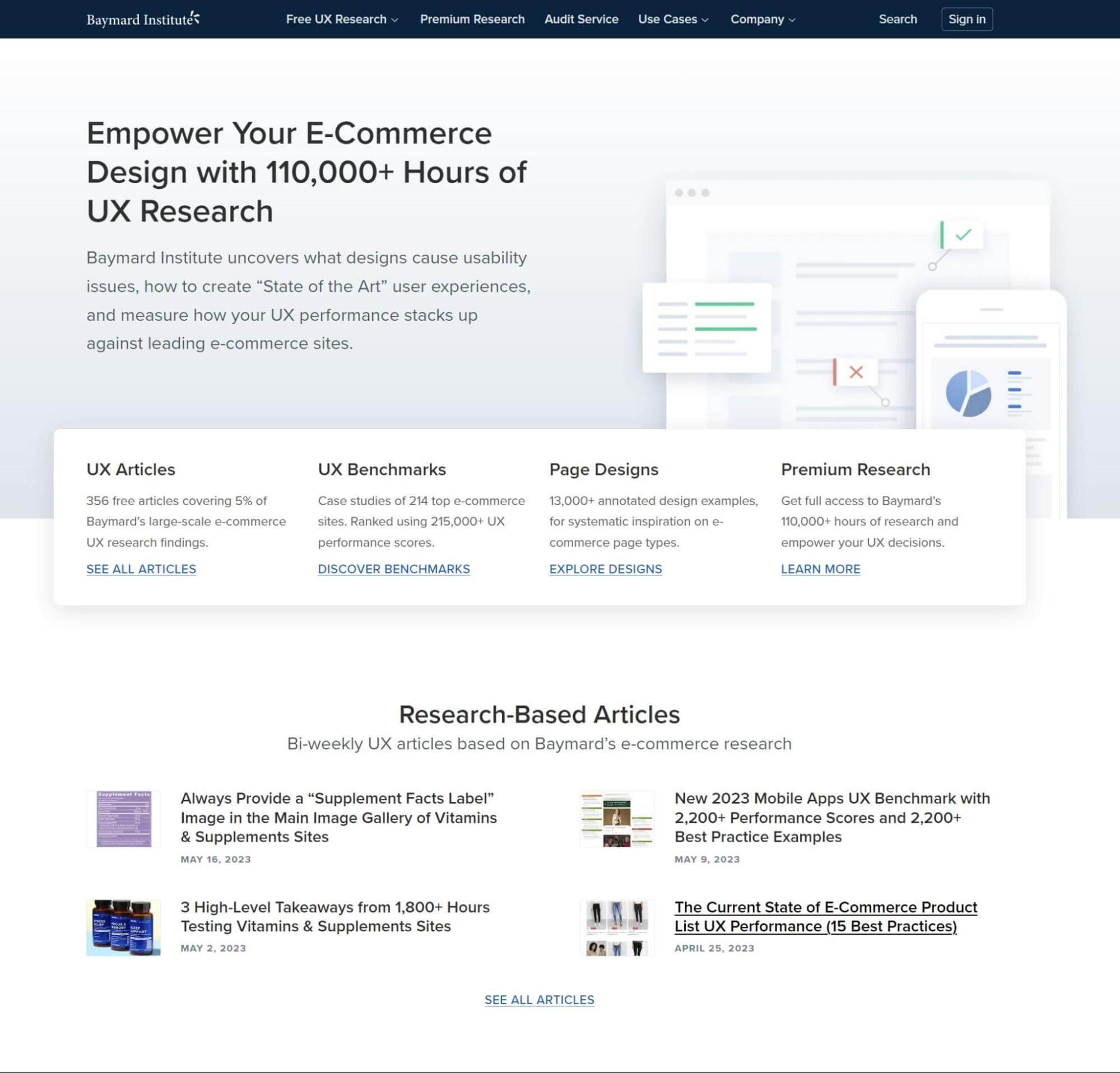Image resolution: width=1120 pixels, height=1073 pixels.
Task: Click Search in the top navigation
Action: [897, 19]
